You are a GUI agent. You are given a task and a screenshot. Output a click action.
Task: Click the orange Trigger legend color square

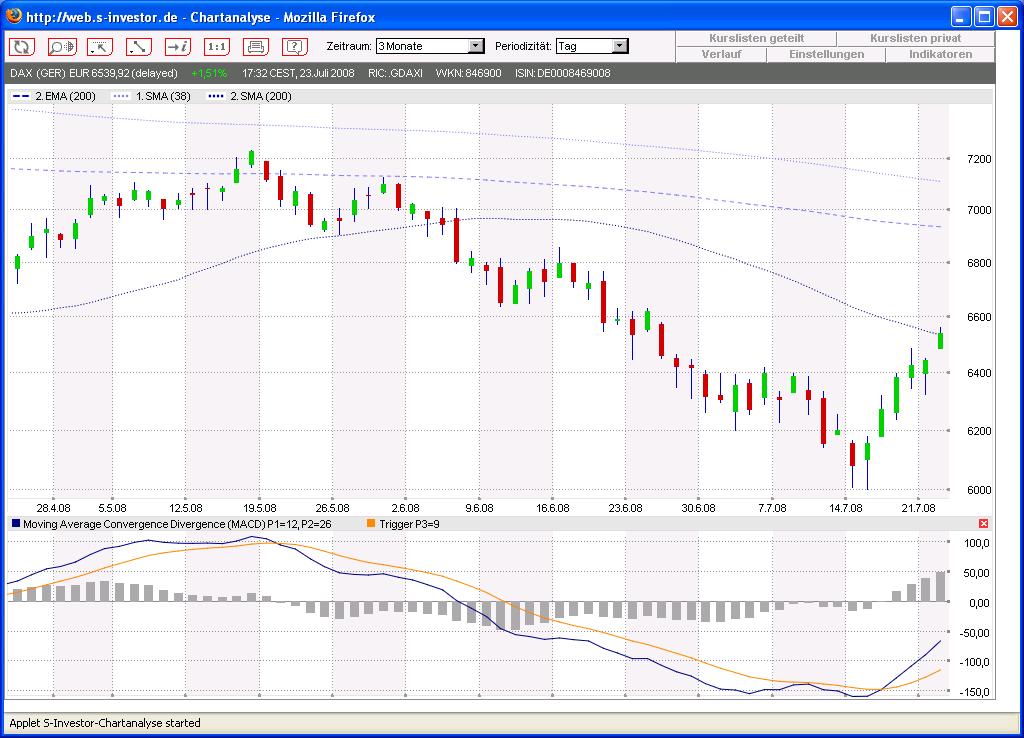point(371,523)
